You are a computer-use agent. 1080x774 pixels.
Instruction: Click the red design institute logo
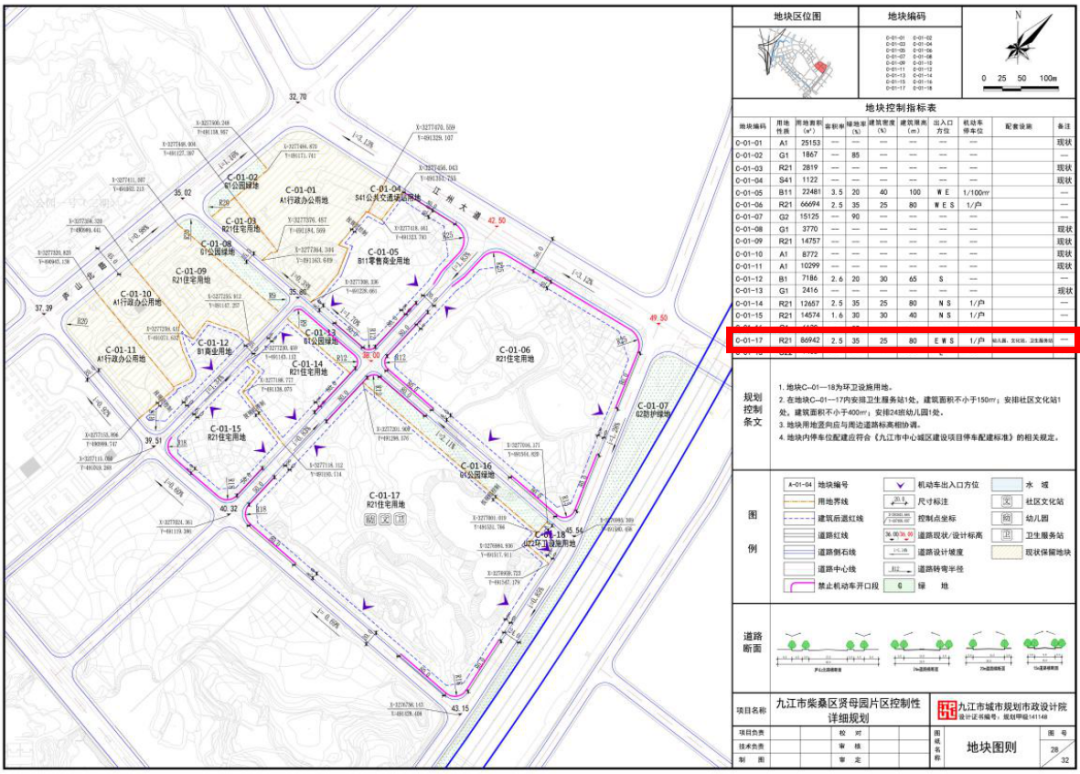[x=947, y=709]
